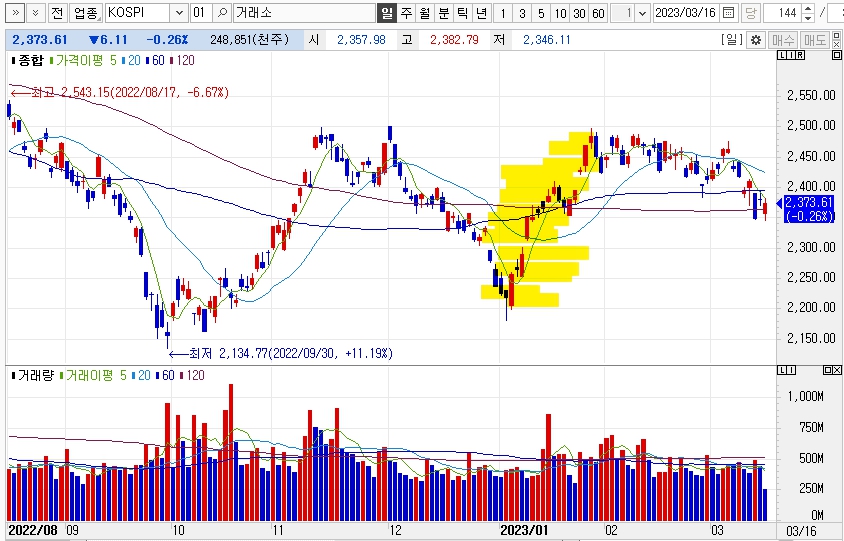Maximize the volume chart pane
This screenshot has width=844, height=541.
coord(828,370)
